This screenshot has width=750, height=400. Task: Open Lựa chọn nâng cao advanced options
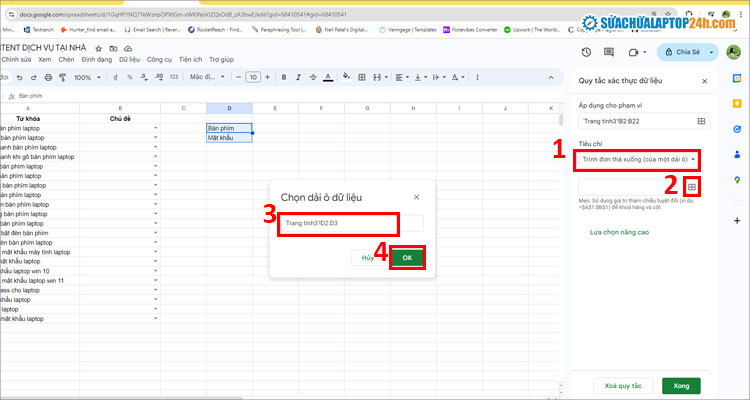tap(619, 232)
